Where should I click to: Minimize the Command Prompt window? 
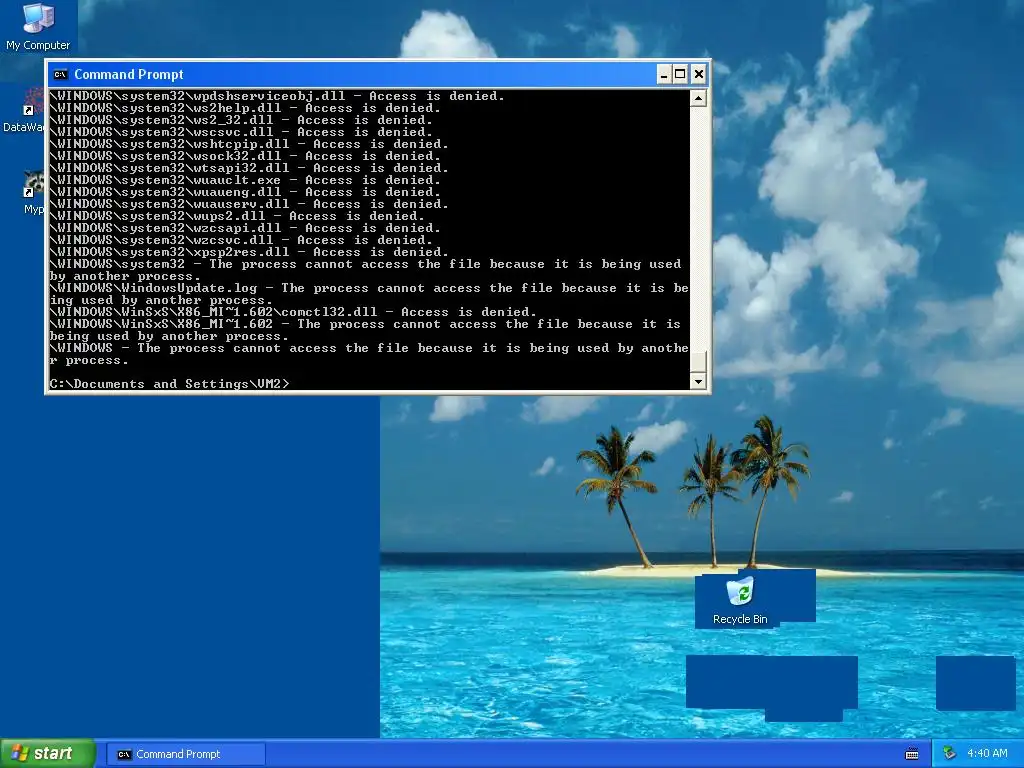coord(664,74)
